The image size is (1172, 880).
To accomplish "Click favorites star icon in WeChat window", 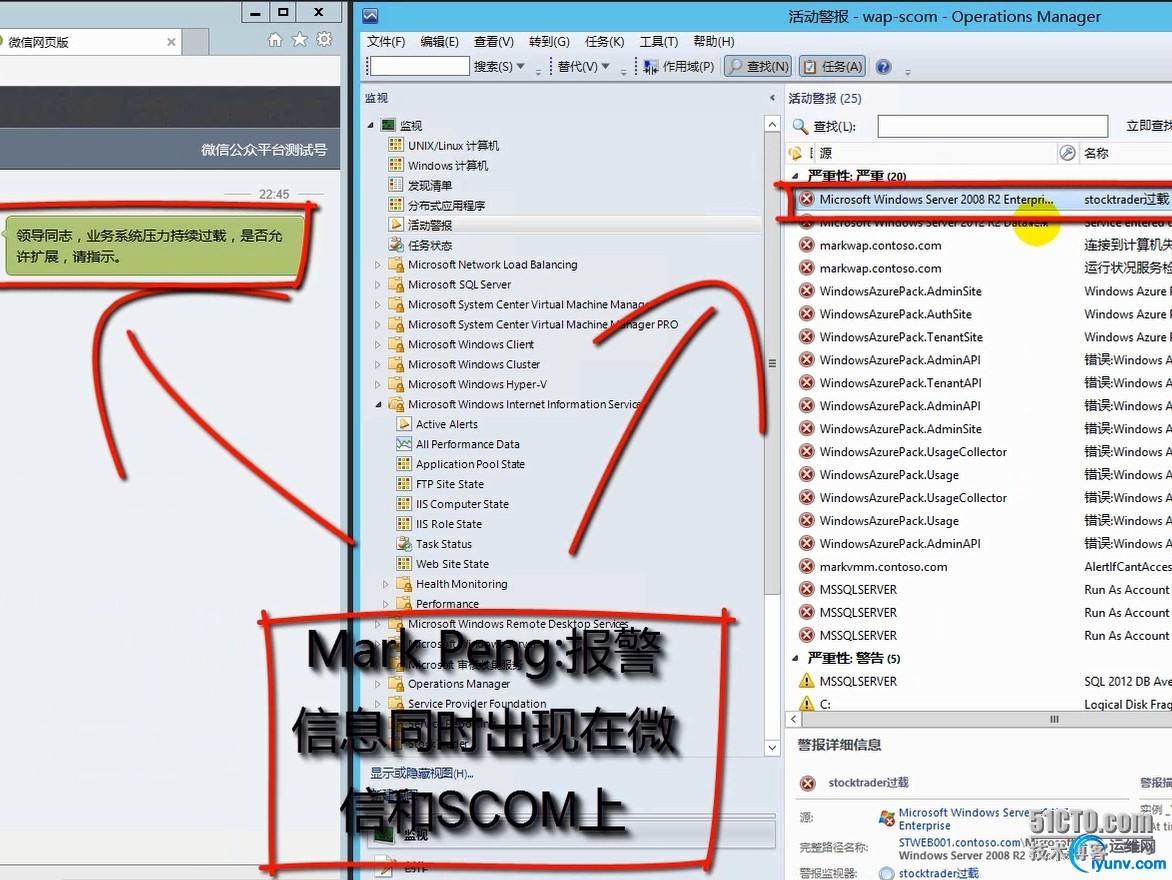I will tap(300, 40).
